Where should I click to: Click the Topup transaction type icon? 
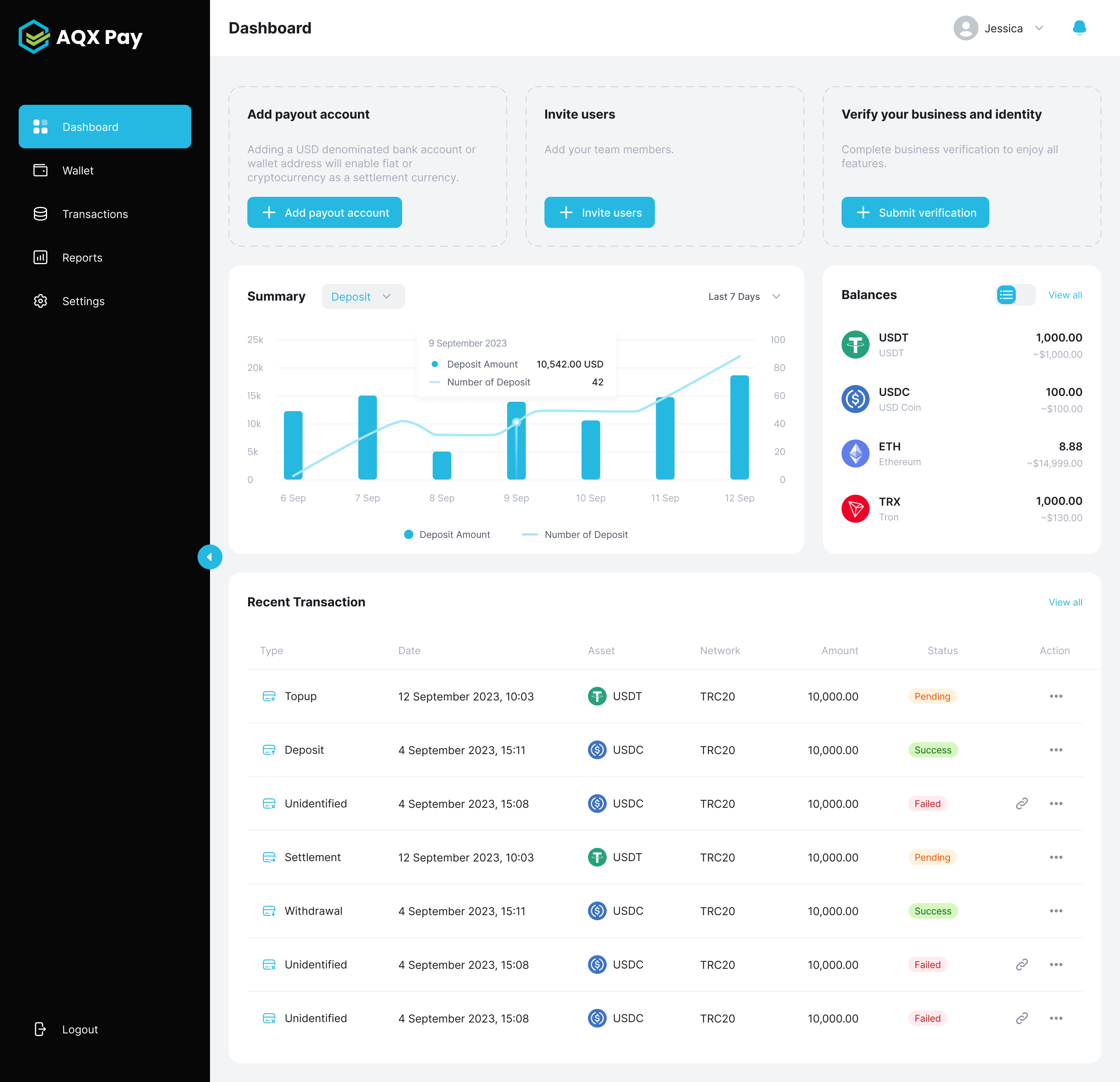click(269, 696)
